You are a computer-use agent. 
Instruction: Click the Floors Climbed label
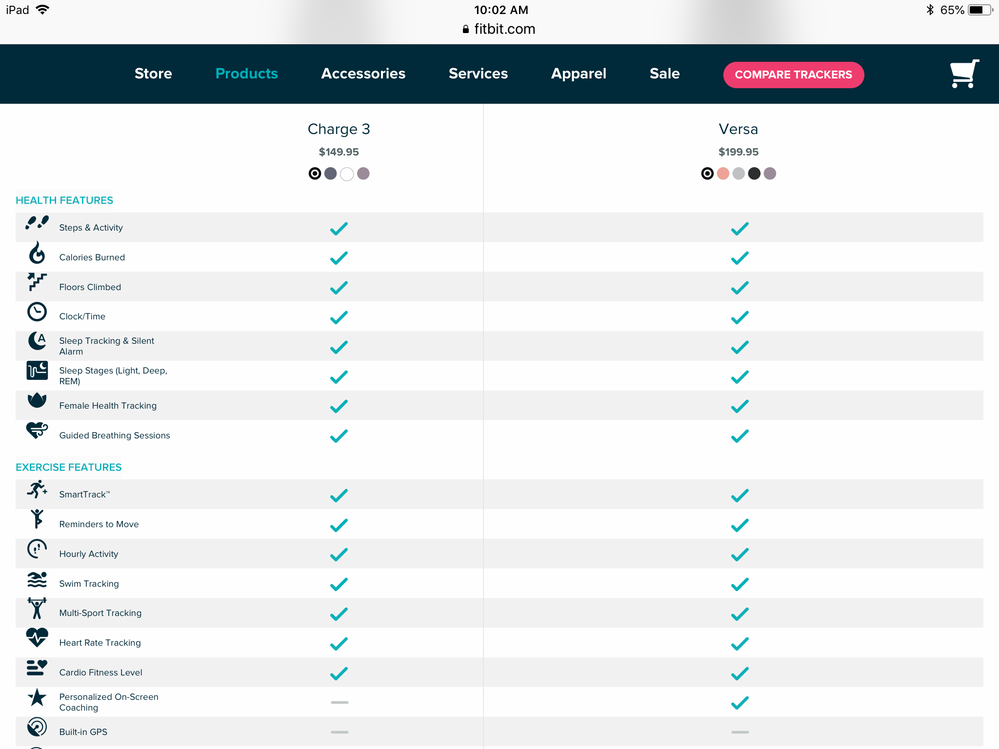[90, 287]
